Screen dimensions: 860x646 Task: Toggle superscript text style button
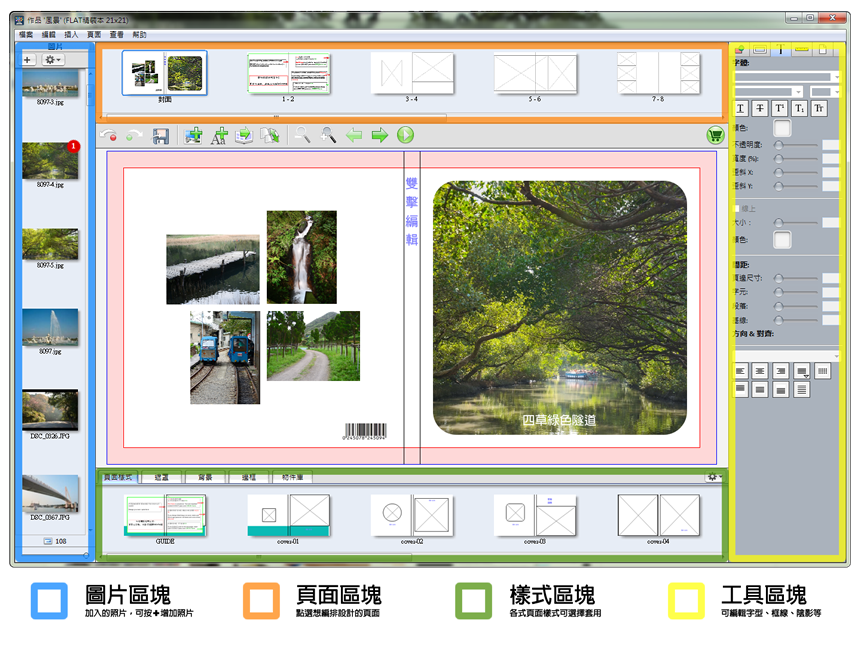pyautogui.click(x=780, y=109)
